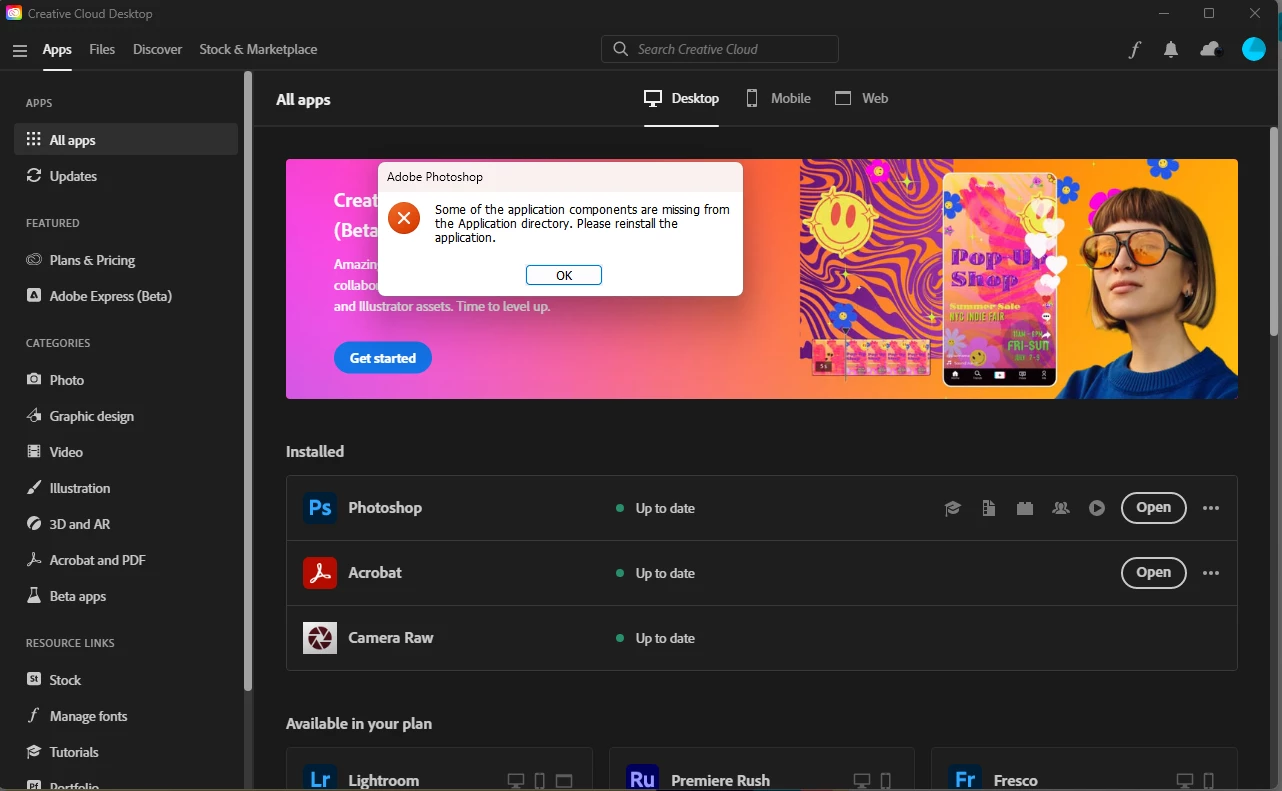This screenshot has width=1282, height=791.
Task: Switch to the Files tab
Action: tap(102, 49)
